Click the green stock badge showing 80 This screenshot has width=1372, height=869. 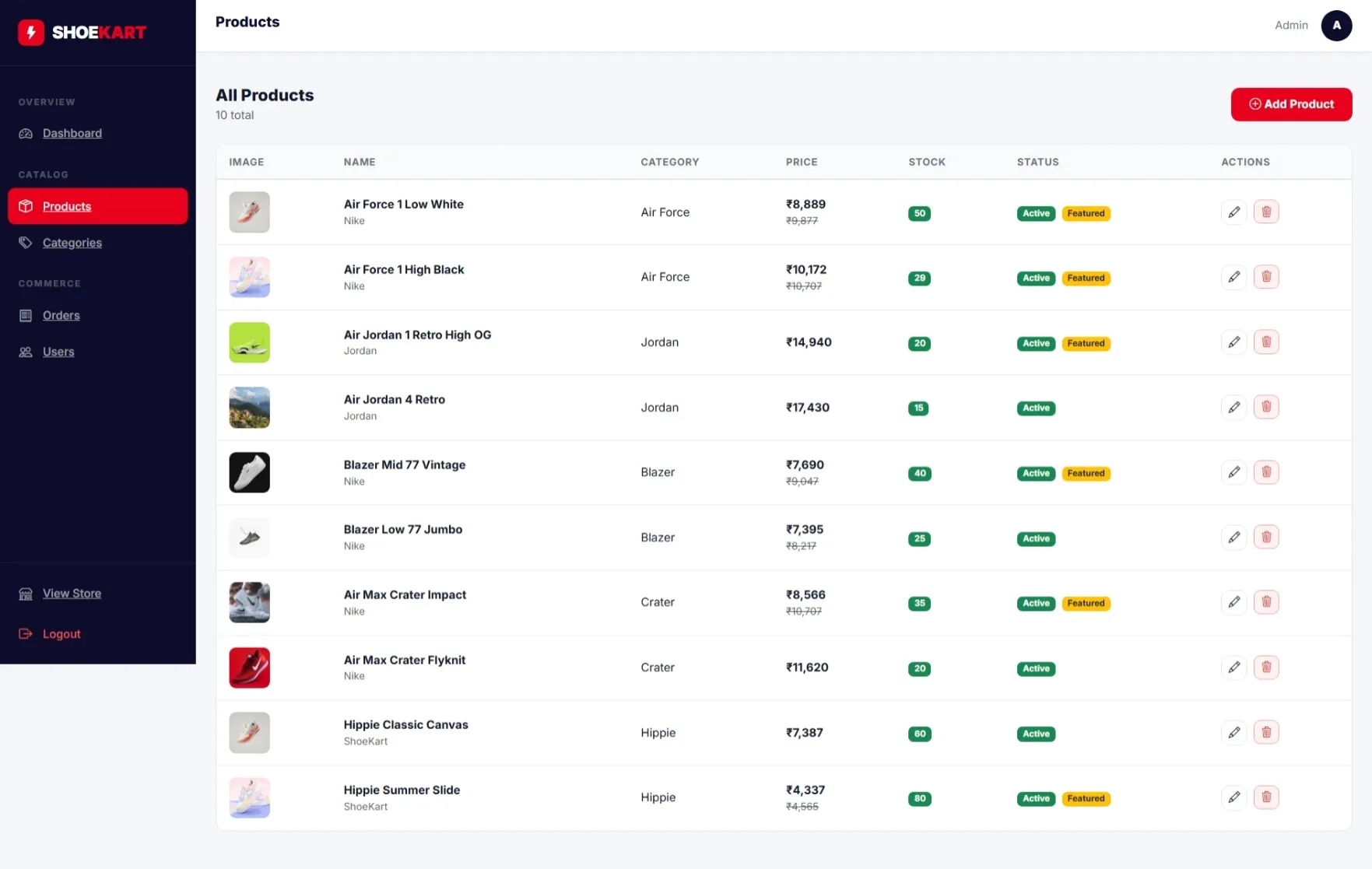[x=919, y=798]
